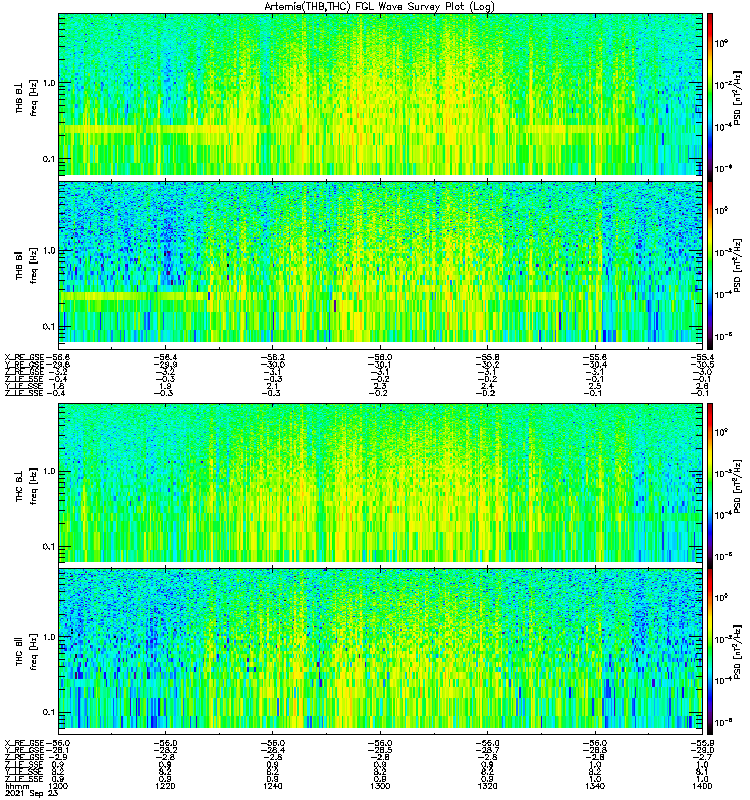Screen dimensions: 750x800
Task: Click the color bar beside the THC B-parallel panel
Action: pyautogui.click(x=710, y=652)
